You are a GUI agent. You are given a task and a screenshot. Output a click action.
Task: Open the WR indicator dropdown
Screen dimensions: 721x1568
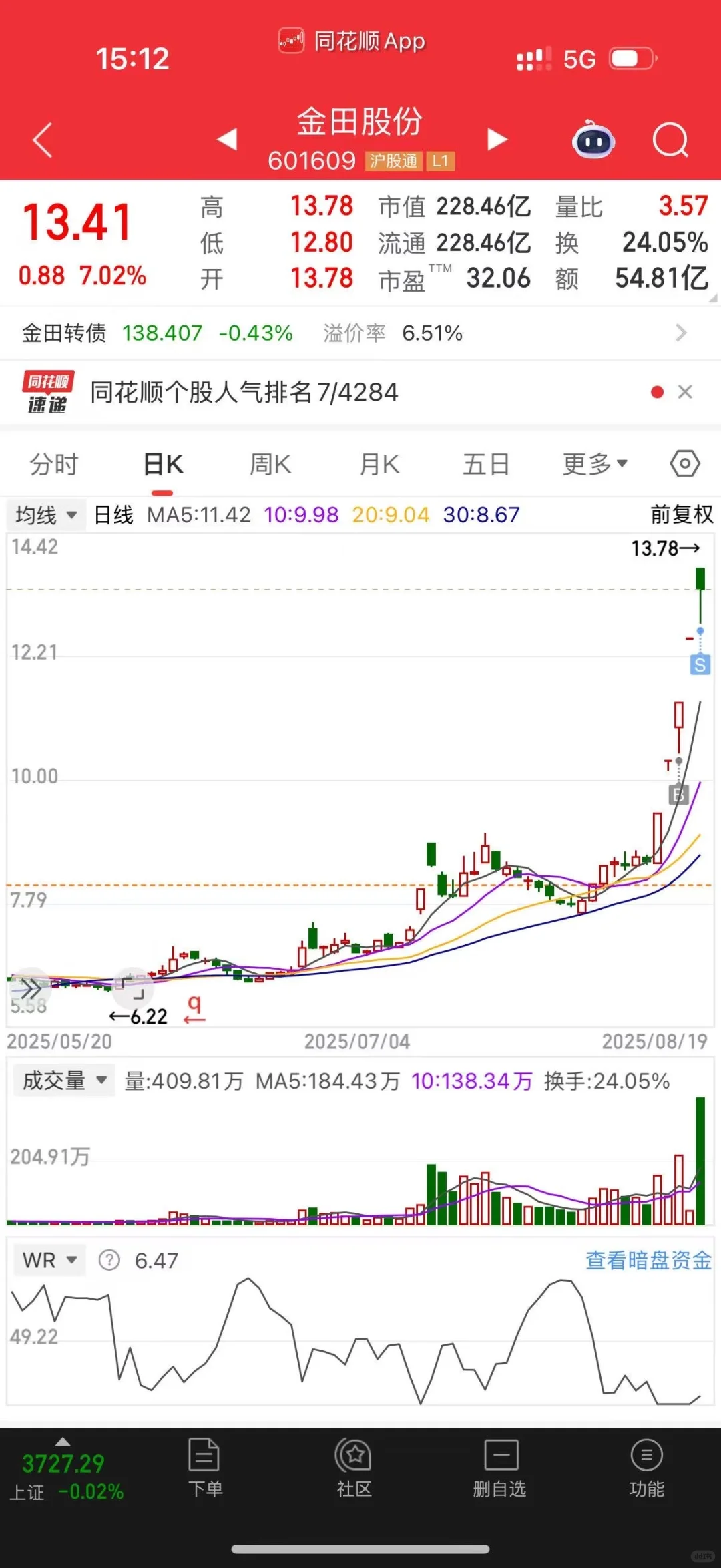[50, 1260]
